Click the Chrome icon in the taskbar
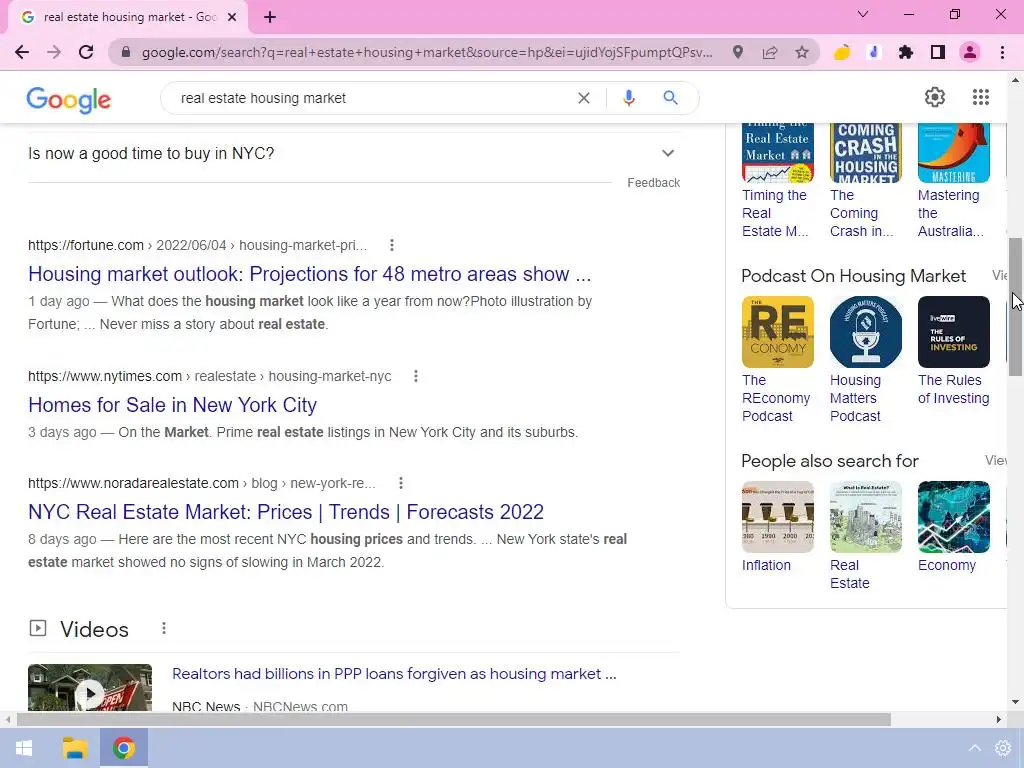 tap(124, 748)
